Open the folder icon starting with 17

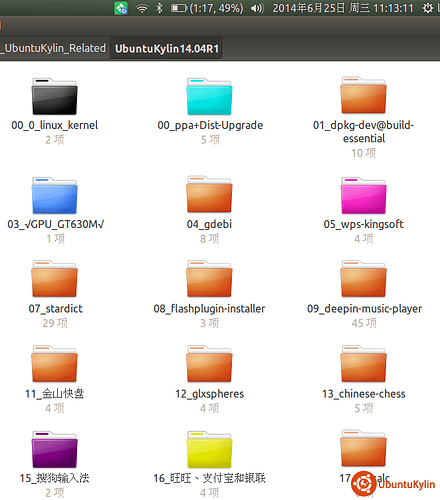tap(363, 448)
